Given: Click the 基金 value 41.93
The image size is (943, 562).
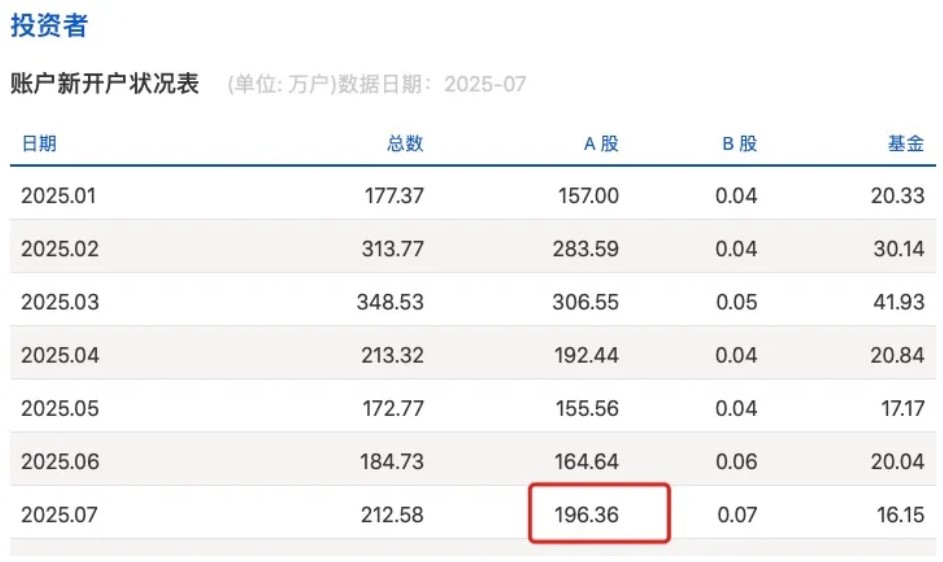Looking at the screenshot, I should click(899, 302).
